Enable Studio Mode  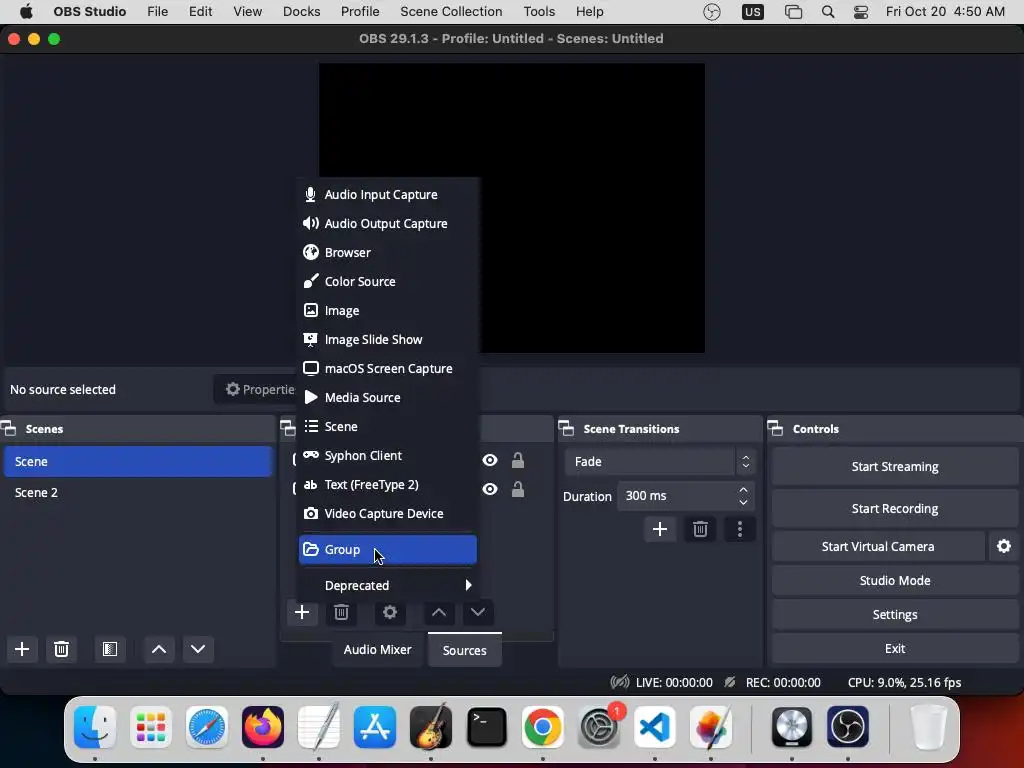[895, 581]
